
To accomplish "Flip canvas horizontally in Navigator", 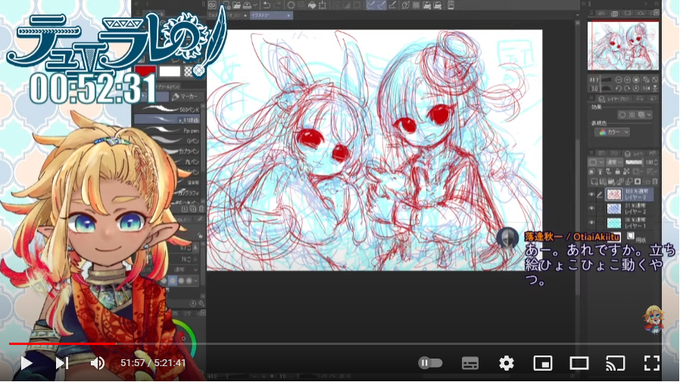I will click(x=647, y=88).
